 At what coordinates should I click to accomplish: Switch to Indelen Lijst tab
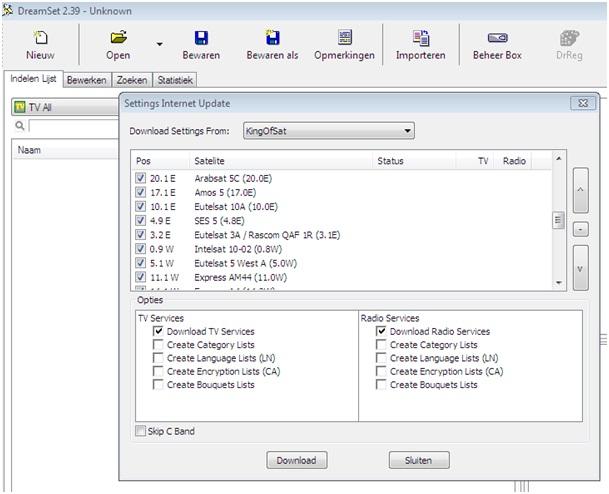click(x=33, y=79)
